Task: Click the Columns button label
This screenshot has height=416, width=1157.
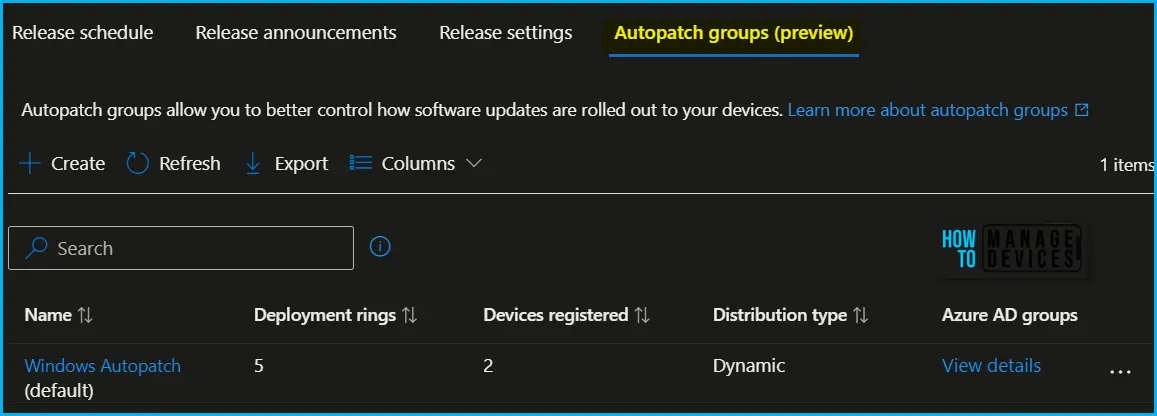Action: [418, 163]
